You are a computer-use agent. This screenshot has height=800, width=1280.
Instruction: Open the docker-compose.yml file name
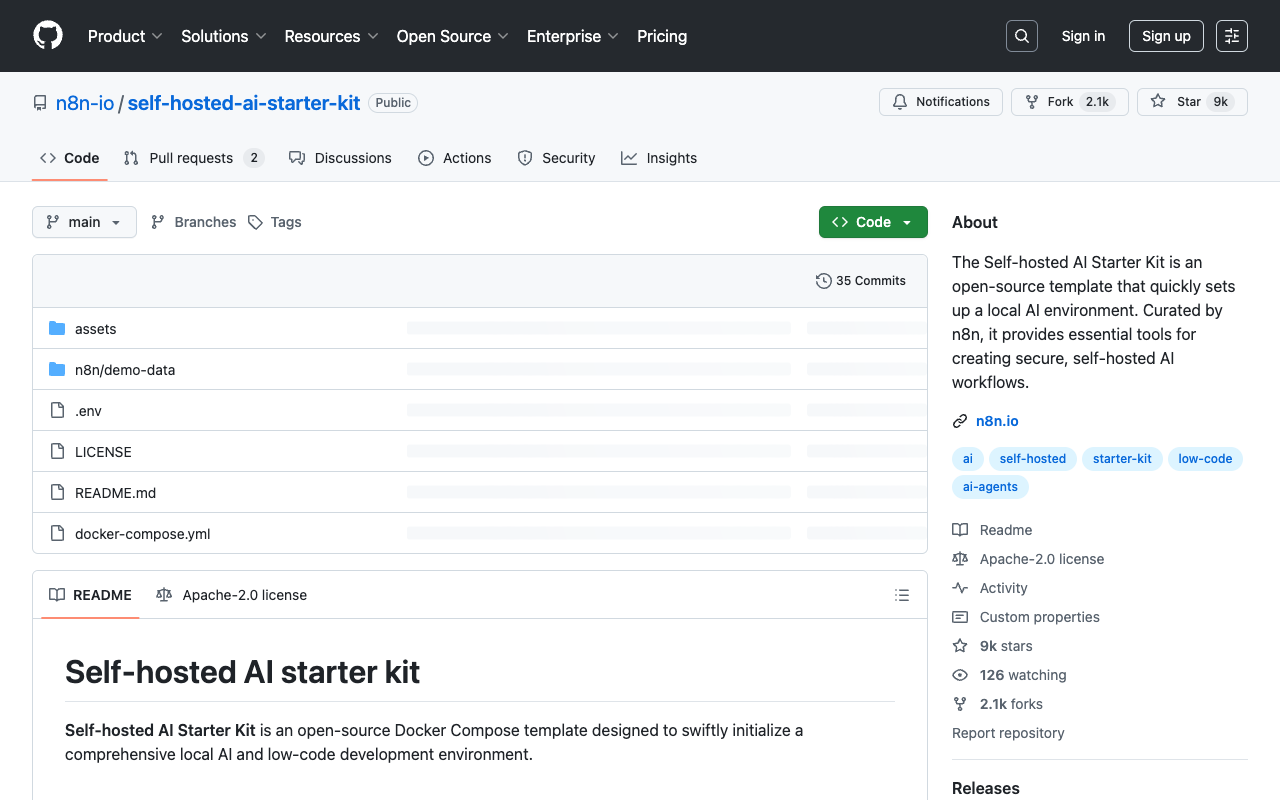coord(143,534)
